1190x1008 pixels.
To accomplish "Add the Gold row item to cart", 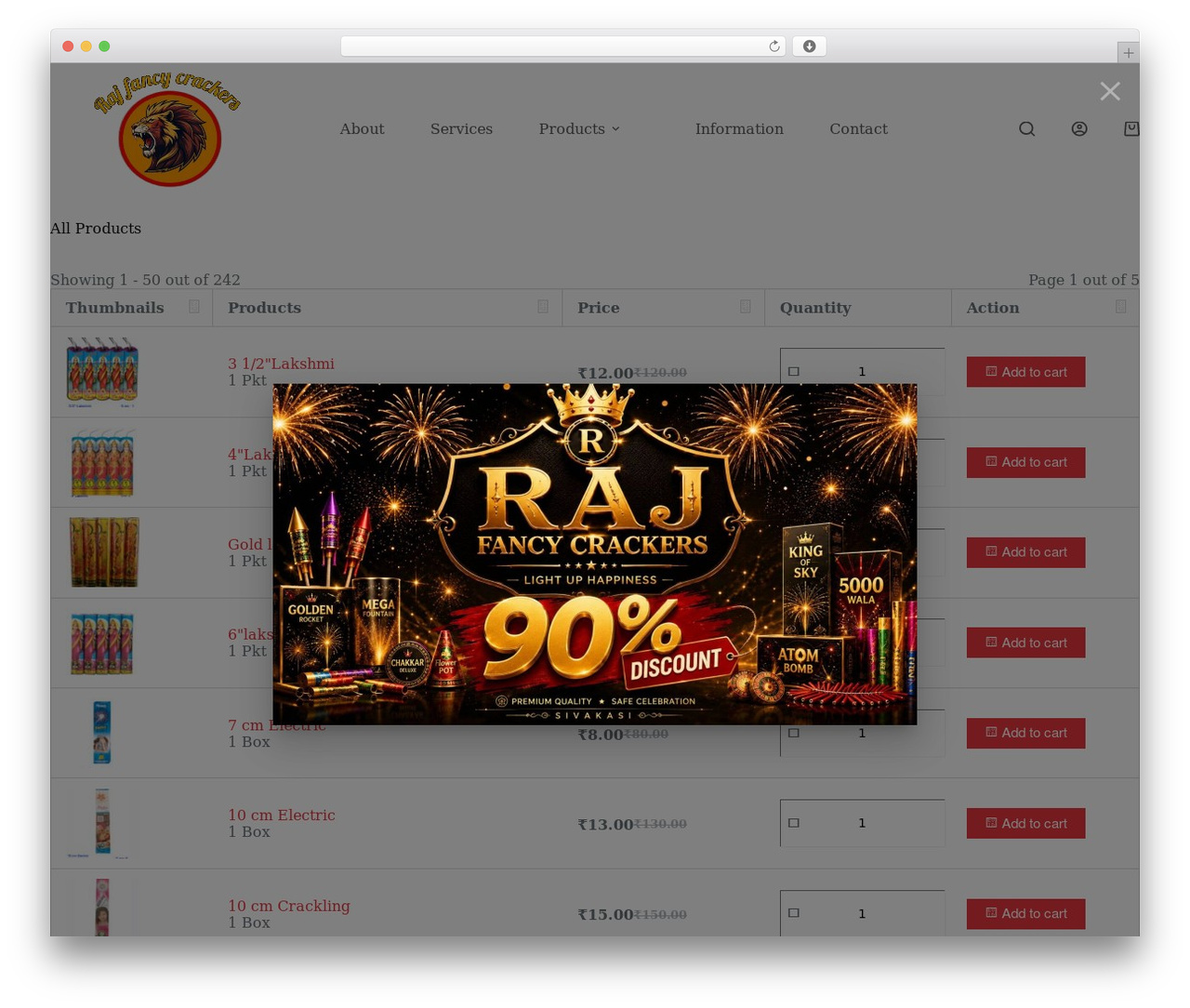I will [1025, 552].
